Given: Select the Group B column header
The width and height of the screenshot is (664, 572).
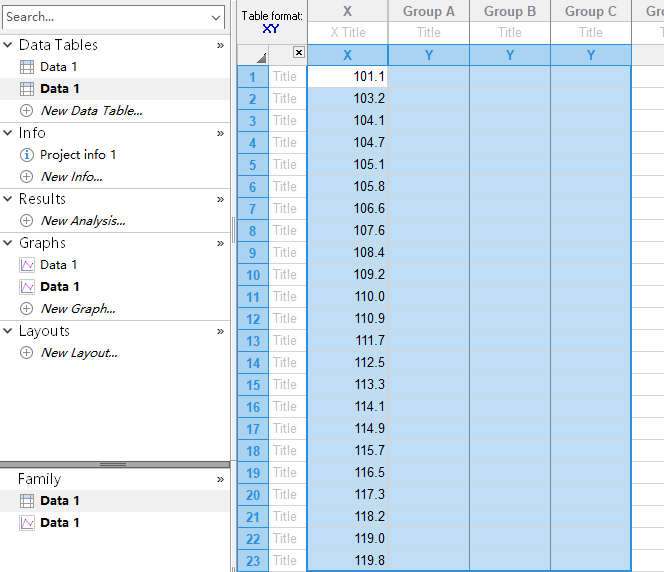Looking at the screenshot, I should [x=510, y=11].
